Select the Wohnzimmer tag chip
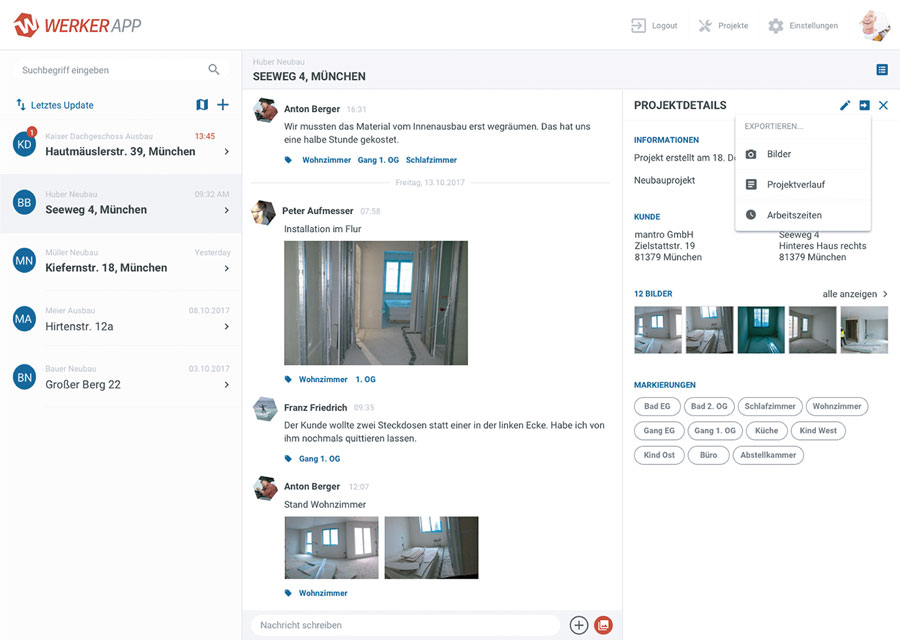Viewport: 900px width, 640px height. point(837,406)
